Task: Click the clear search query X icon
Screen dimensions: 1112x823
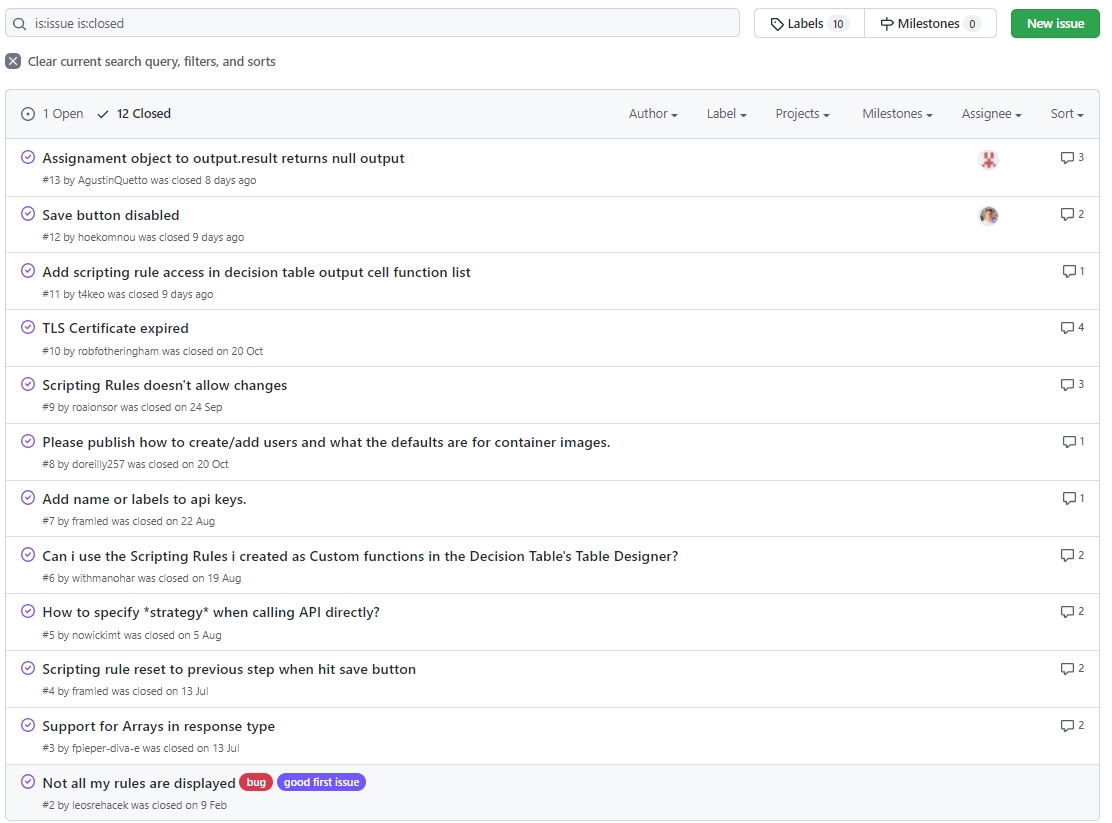Action: point(13,61)
